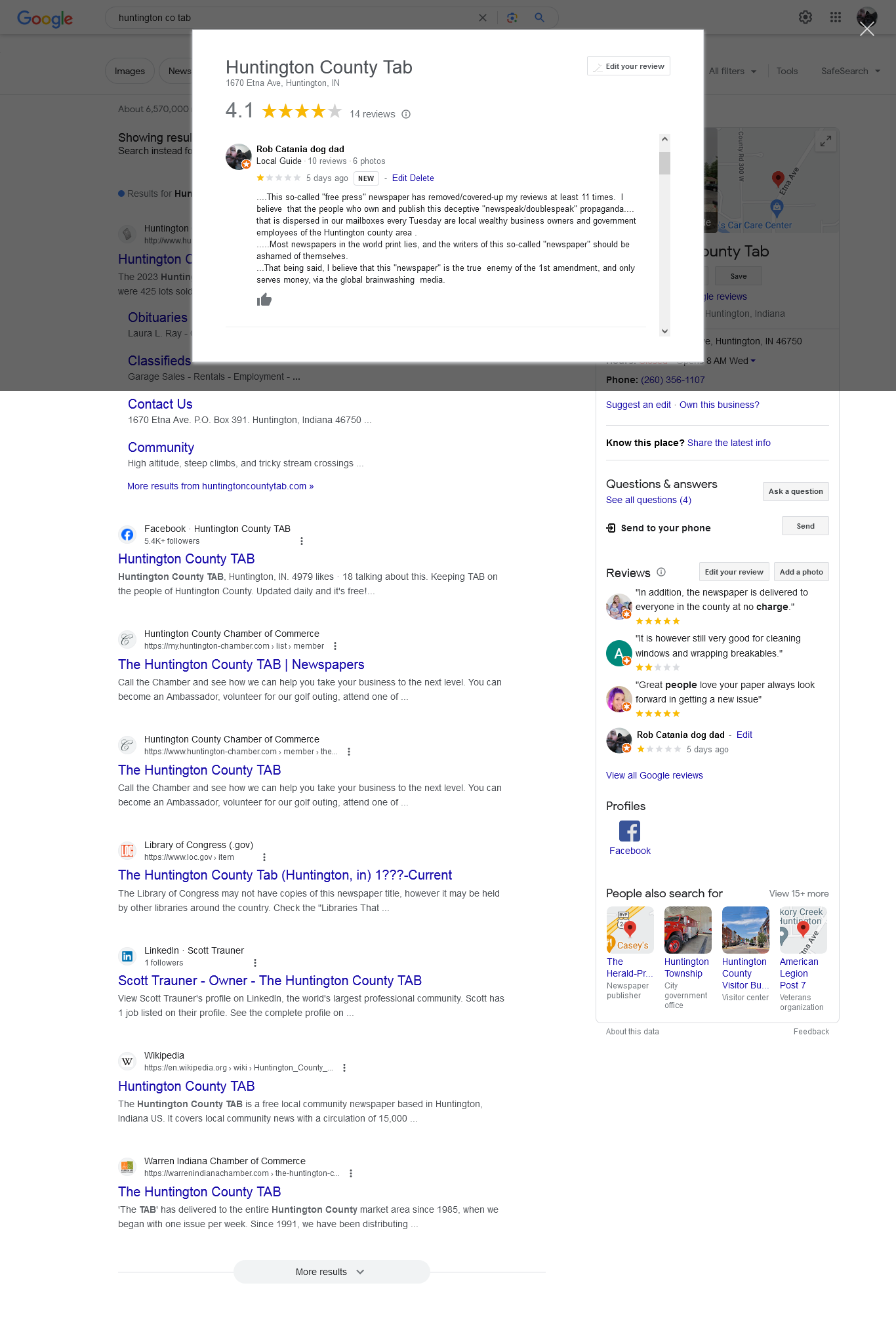Click Ask a question button
Viewport: 896px width, 1319px height.
click(x=796, y=491)
